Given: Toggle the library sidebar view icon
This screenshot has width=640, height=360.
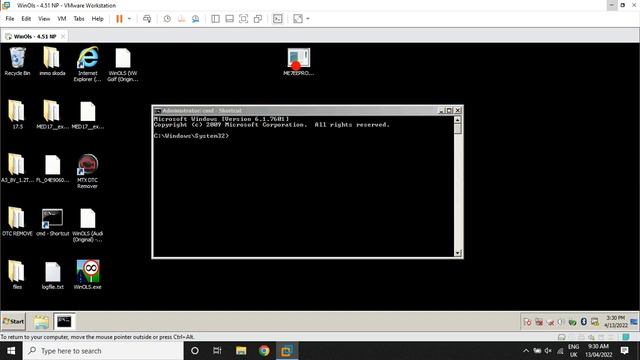Looking at the screenshot, I should click(x=216, y=19).
